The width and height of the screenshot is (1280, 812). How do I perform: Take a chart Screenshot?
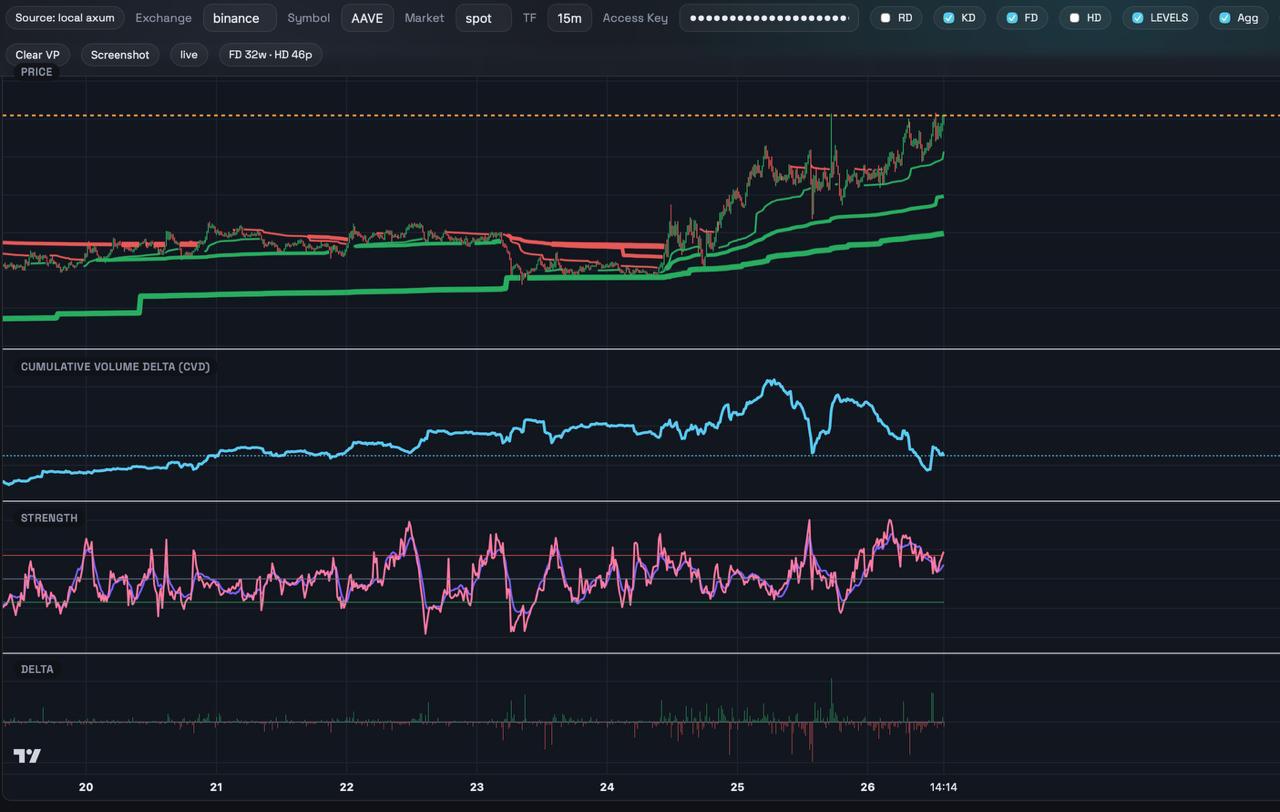(120, 55)
